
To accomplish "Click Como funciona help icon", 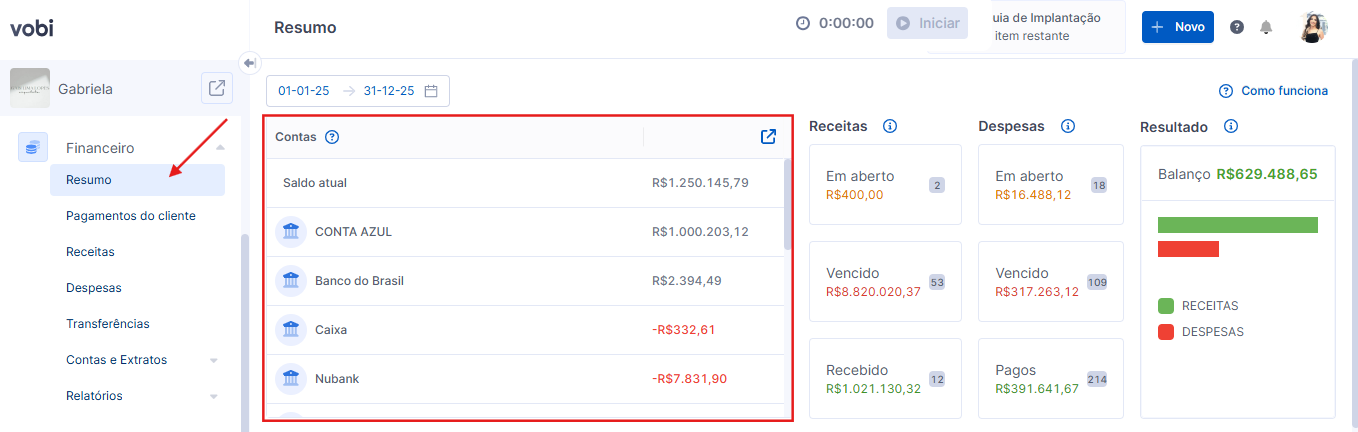I will (x=1226, y=91).
